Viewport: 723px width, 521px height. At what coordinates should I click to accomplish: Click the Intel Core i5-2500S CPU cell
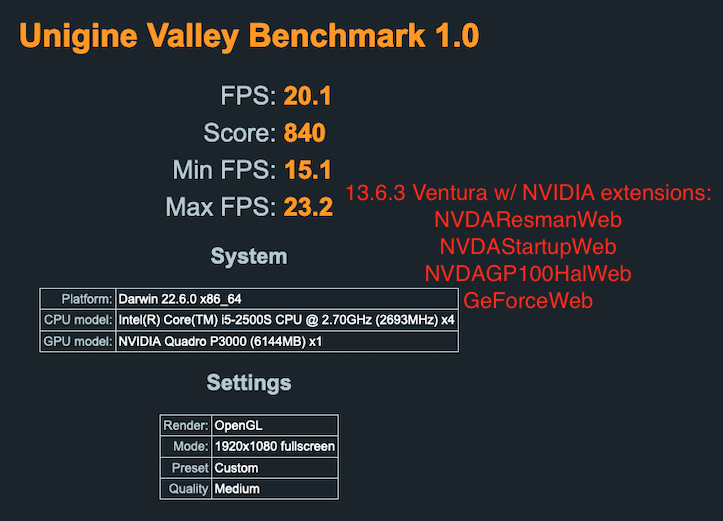click(x=287, y=320)
